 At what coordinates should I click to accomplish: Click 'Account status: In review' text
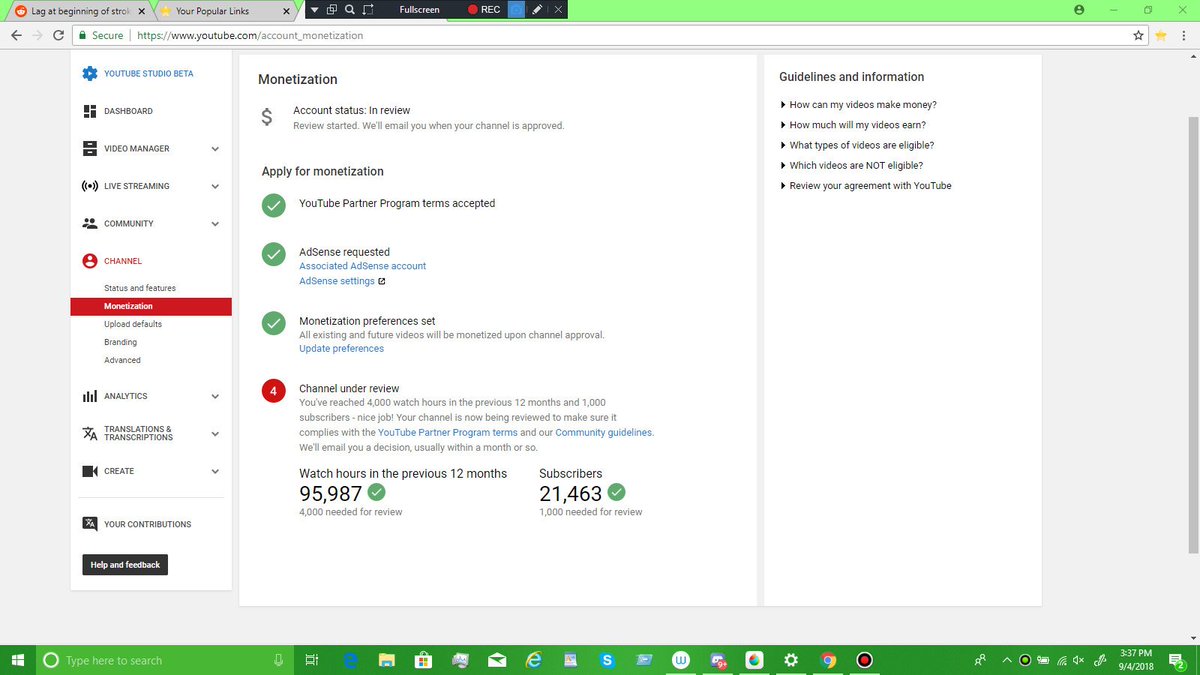pyautogui.click(x=352, y=110)
